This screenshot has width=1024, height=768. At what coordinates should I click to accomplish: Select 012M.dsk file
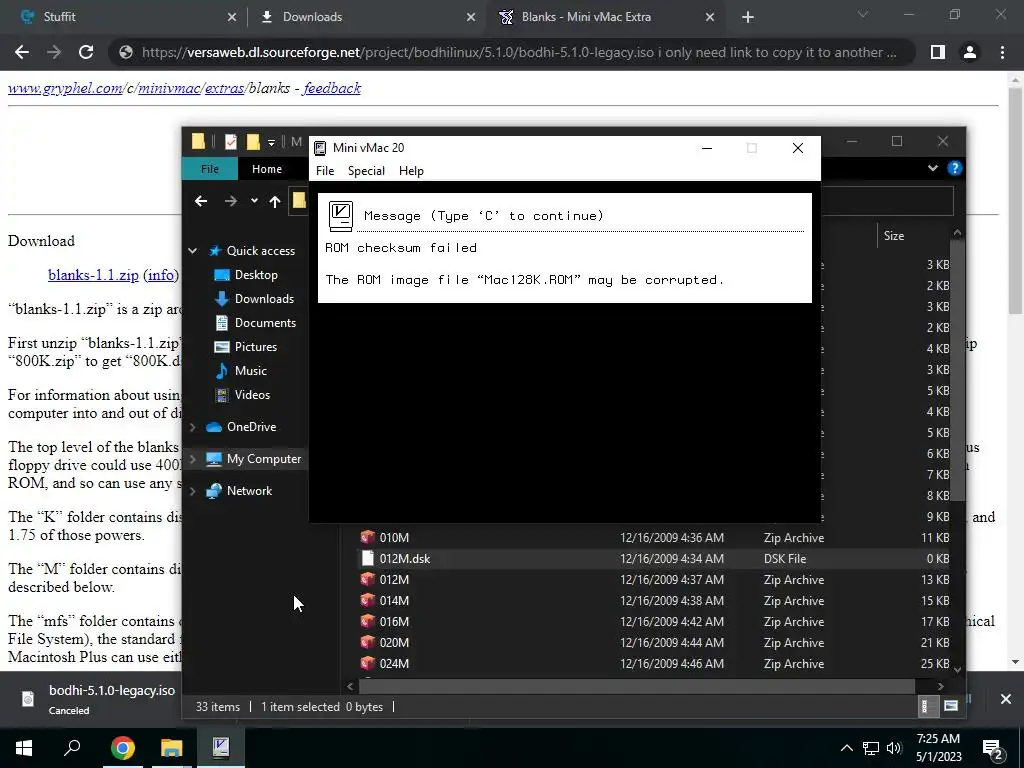pos(405,559)
